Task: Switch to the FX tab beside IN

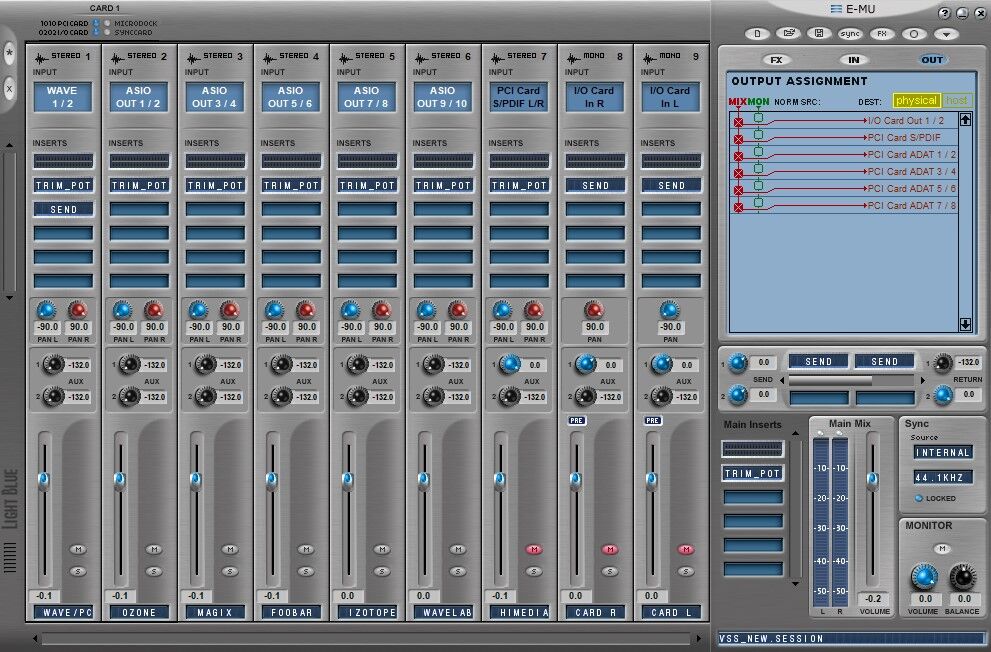Action: 775,60
